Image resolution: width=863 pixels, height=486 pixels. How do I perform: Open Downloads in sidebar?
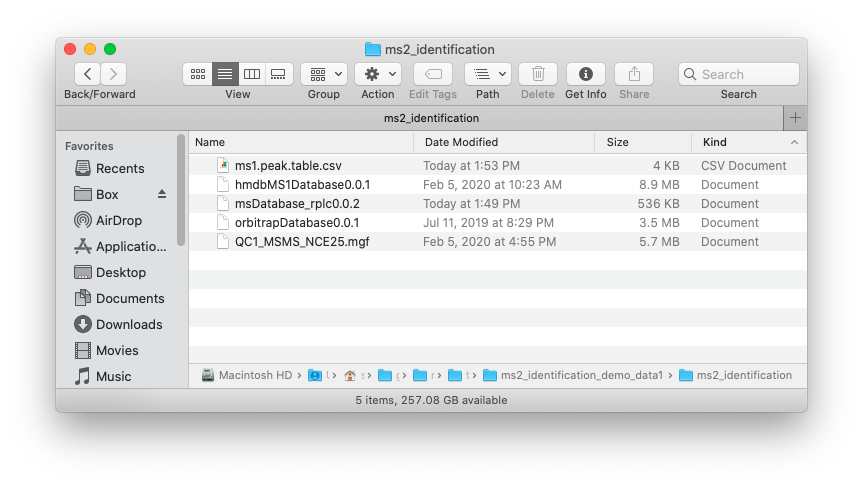(x=118, y=324)
